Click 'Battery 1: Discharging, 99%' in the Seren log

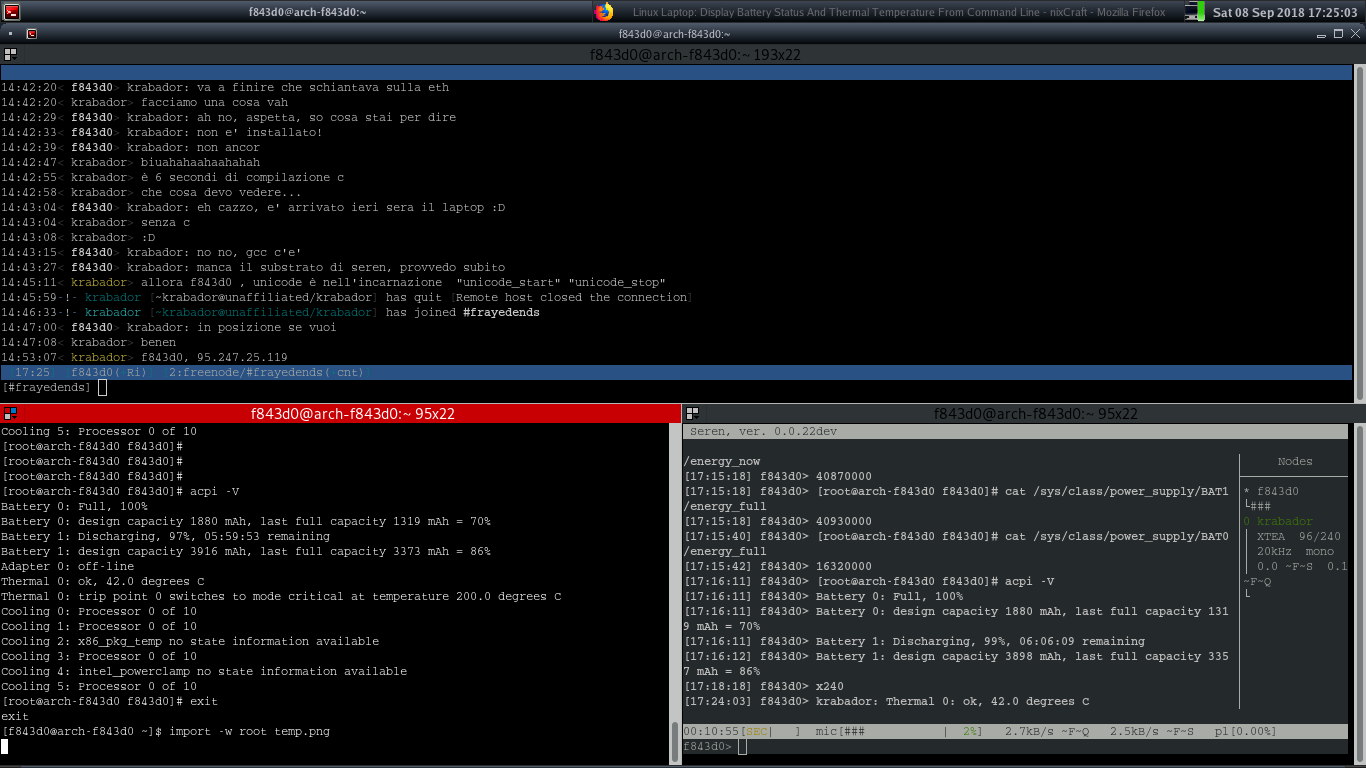[x=980, y=642]
